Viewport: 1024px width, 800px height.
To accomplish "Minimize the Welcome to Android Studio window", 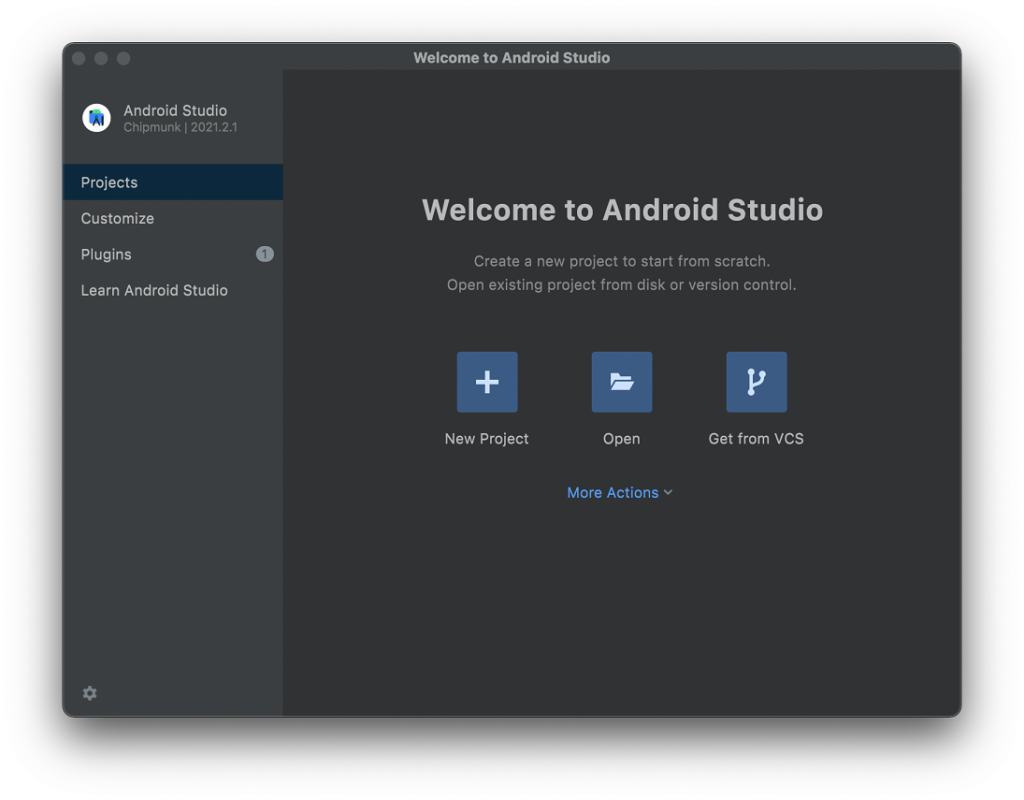I will coord(101,58).
